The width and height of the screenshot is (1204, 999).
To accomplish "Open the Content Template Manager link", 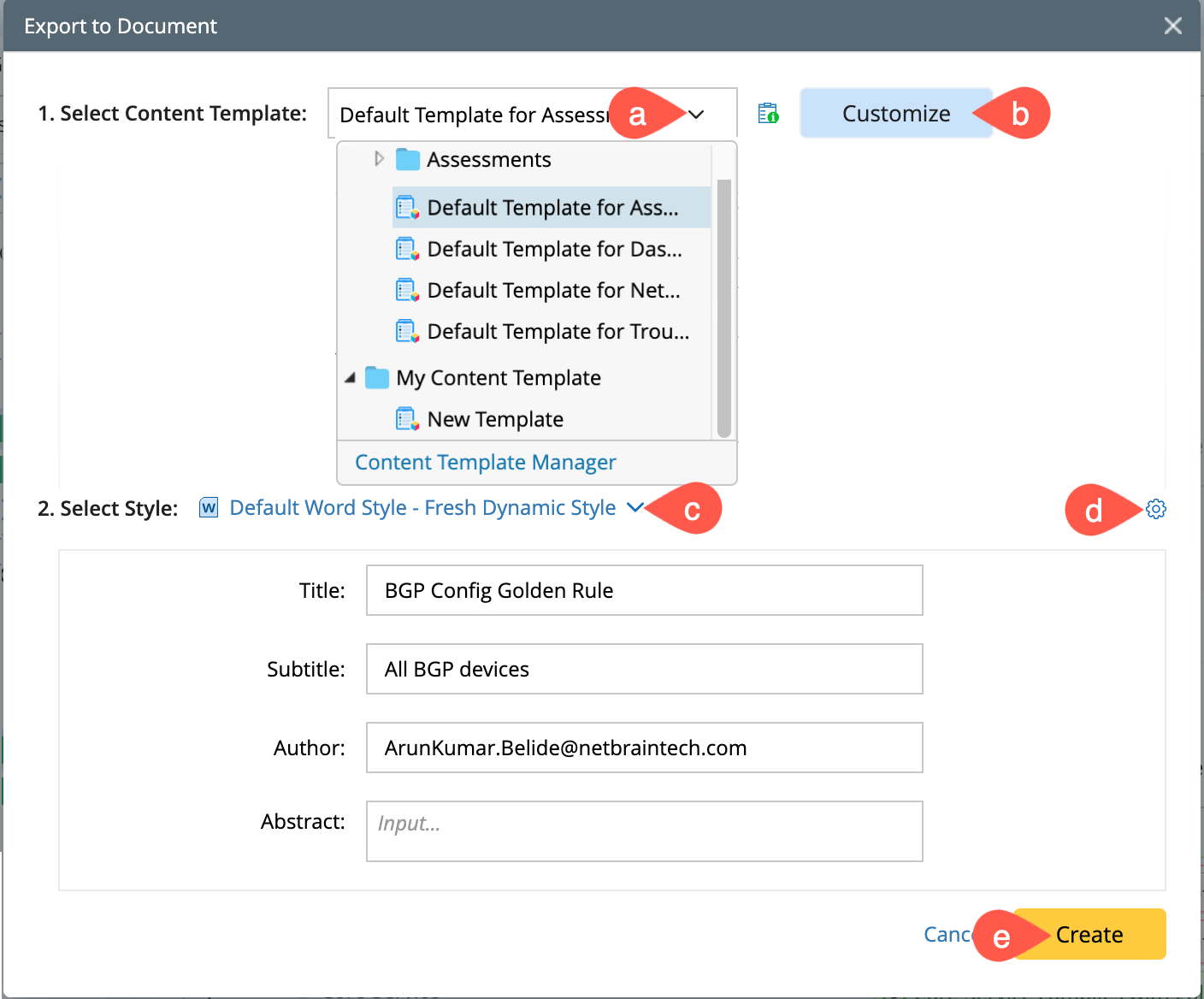I will point(485,463).
